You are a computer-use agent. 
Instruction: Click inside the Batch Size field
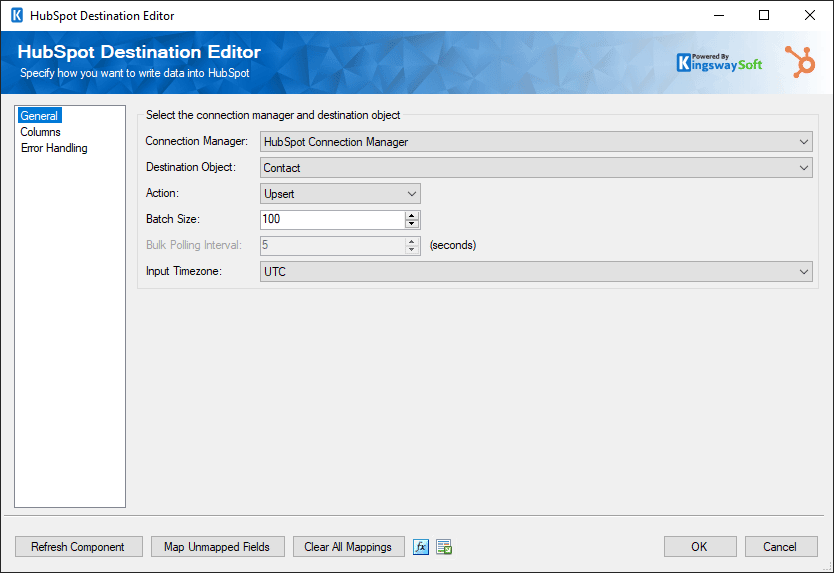coord(332,219)
